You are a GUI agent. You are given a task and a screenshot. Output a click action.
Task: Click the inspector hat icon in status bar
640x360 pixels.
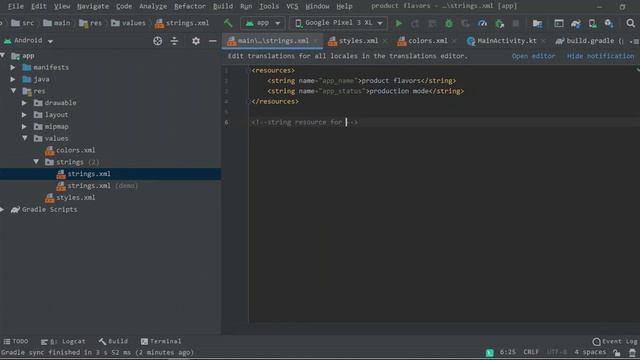pyautogui.click(x=632, y=353)
